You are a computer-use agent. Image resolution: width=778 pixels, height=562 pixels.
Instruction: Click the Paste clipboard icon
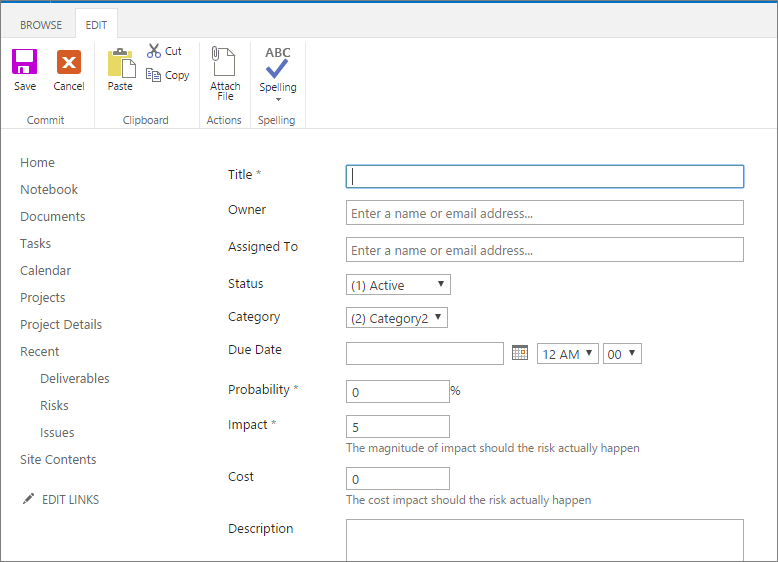[121, 63]
